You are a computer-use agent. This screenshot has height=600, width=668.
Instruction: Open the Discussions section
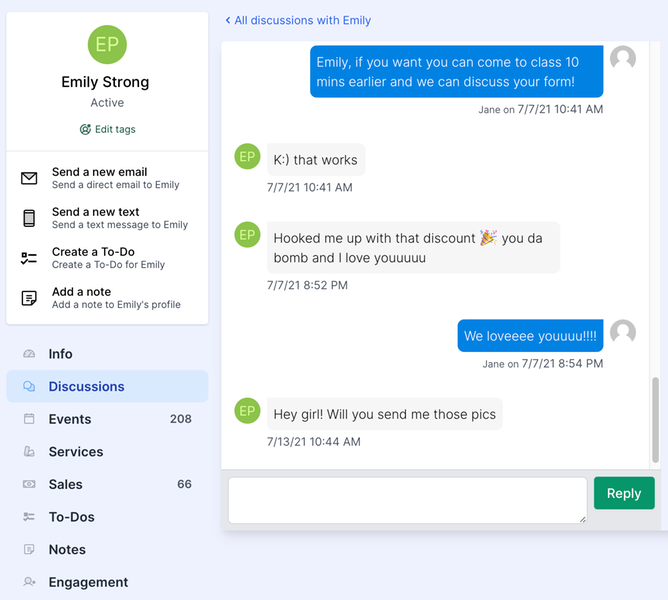[87, 387]
